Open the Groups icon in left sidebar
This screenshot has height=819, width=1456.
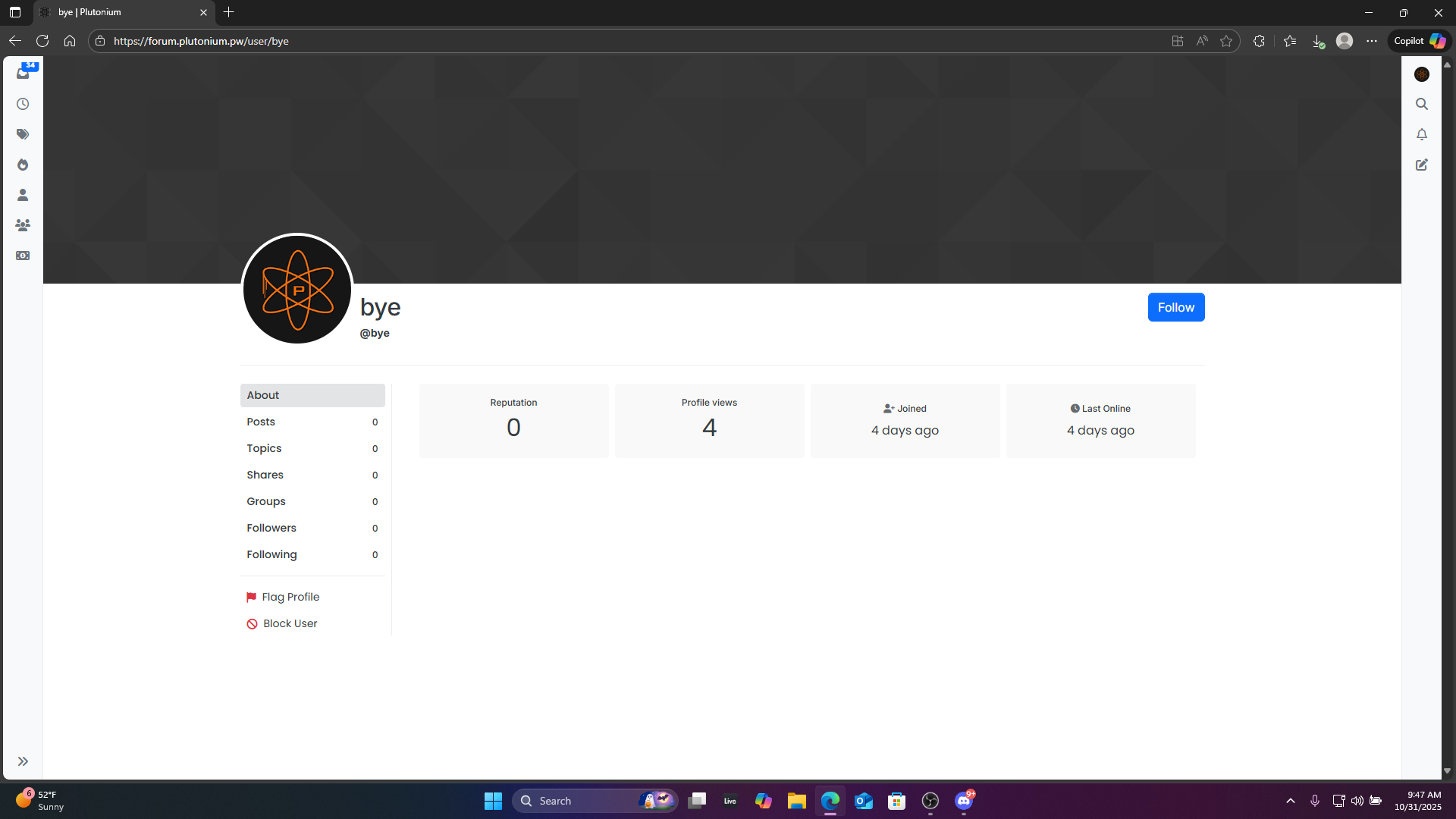coord(23,225)
